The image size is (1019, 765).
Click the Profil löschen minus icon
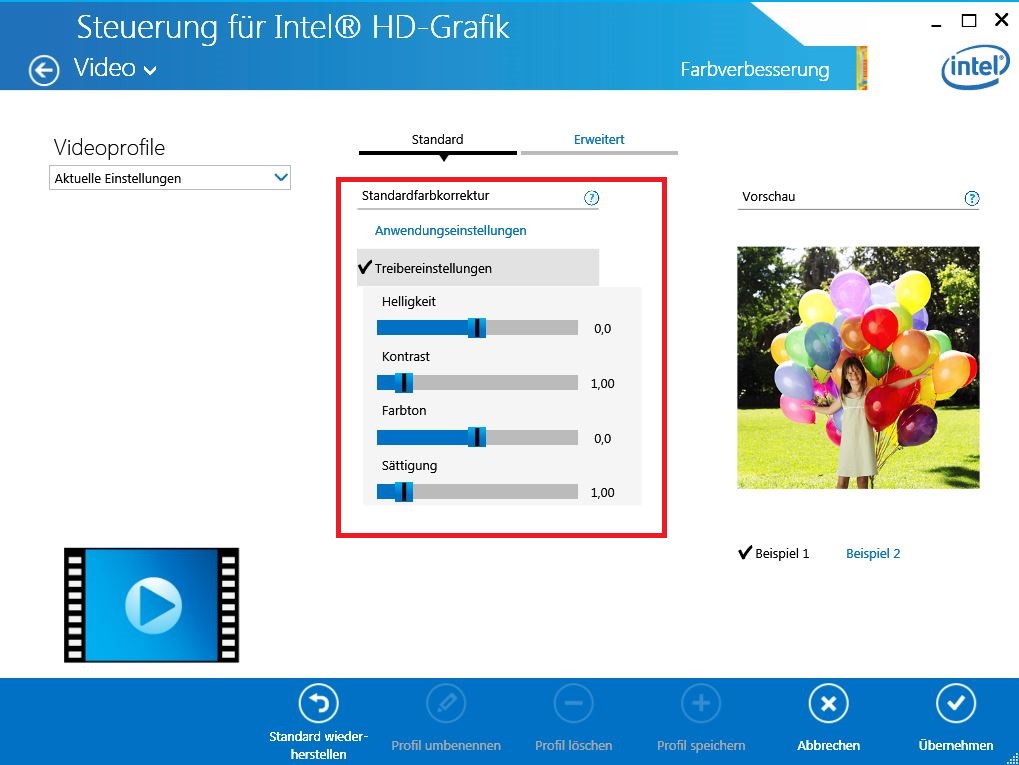point(573,703)
